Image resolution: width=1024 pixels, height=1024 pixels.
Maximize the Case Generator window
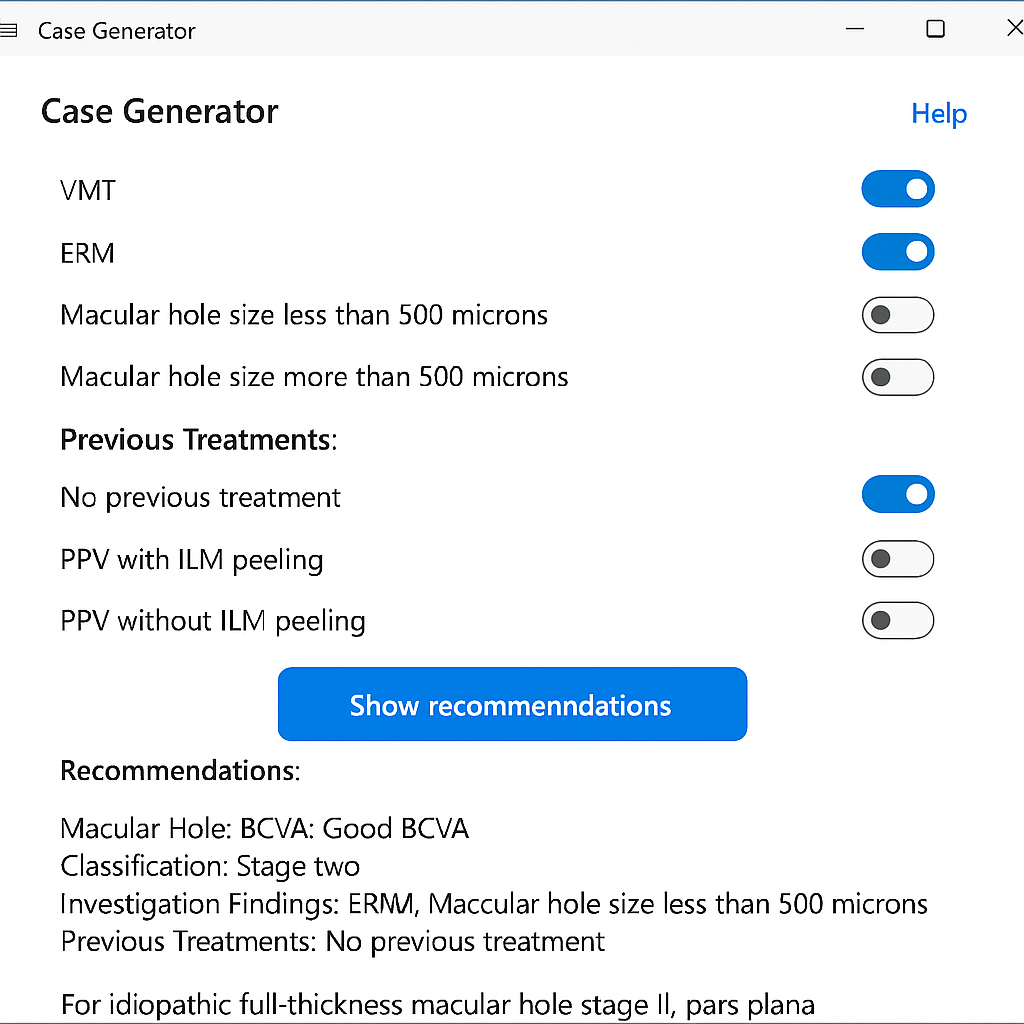[935, 29]
